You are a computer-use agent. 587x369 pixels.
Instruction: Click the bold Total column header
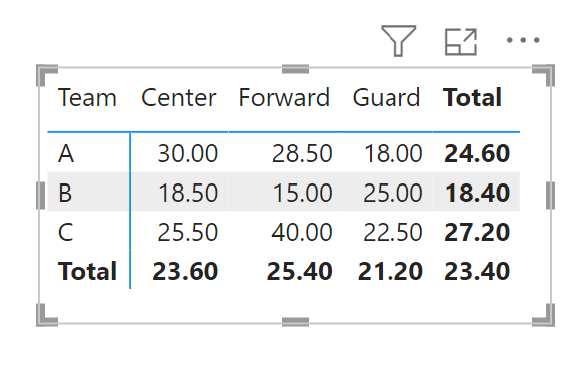(472, 98)
